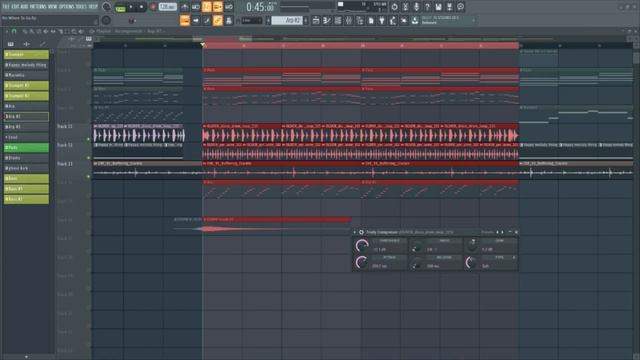Select the 'Marimba' pattern
Screen dimensions: 640x360
pyautogui.click(x=26, y=75)
